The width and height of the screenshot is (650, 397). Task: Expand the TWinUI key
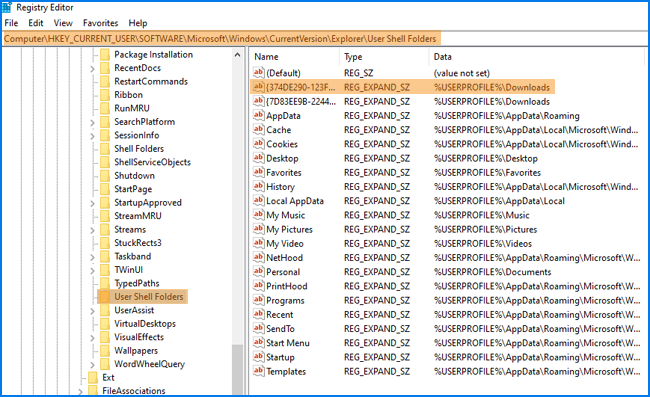[x=92, y=271]
